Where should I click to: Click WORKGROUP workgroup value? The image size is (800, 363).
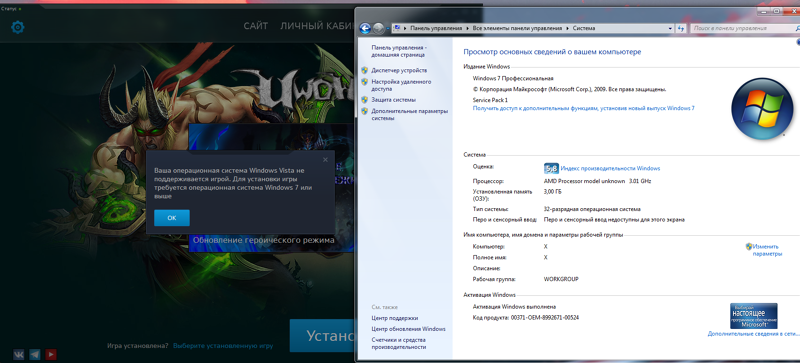[561, 279]
